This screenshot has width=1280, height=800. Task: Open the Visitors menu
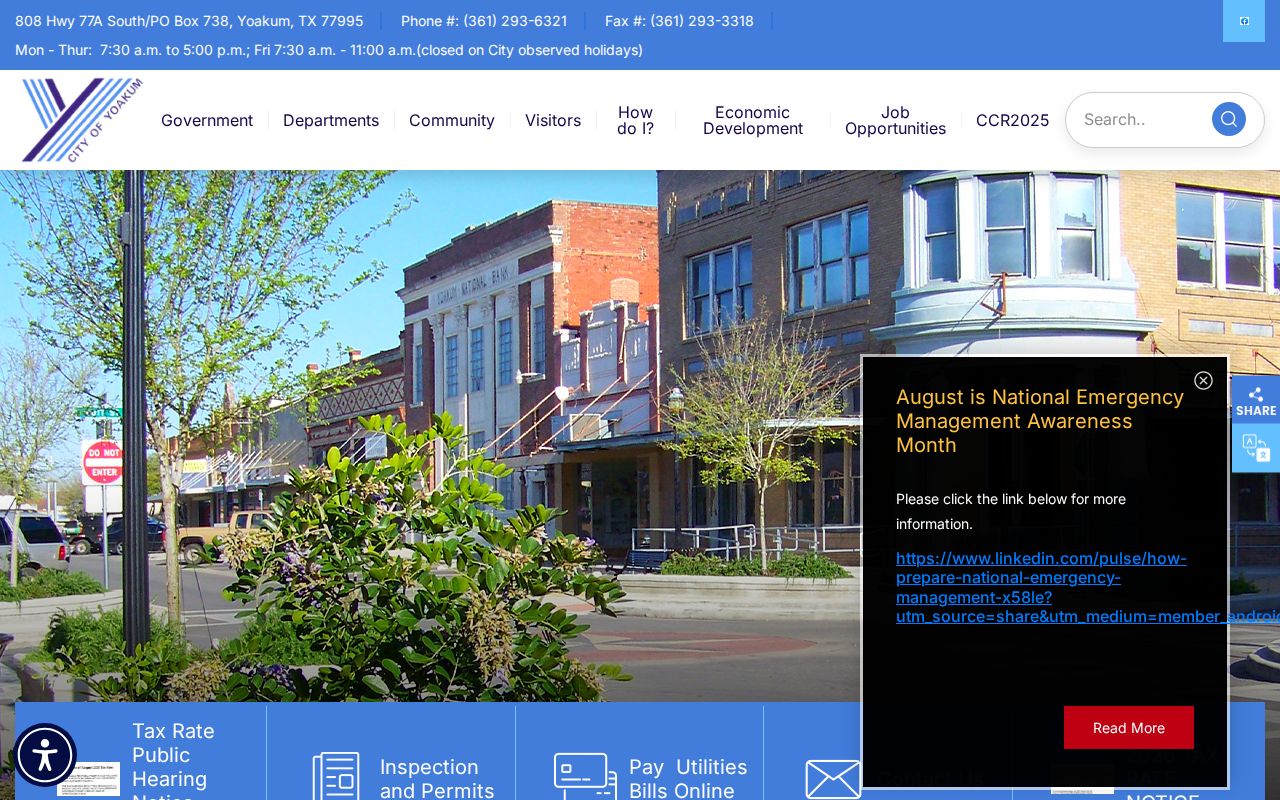[553, 120]
